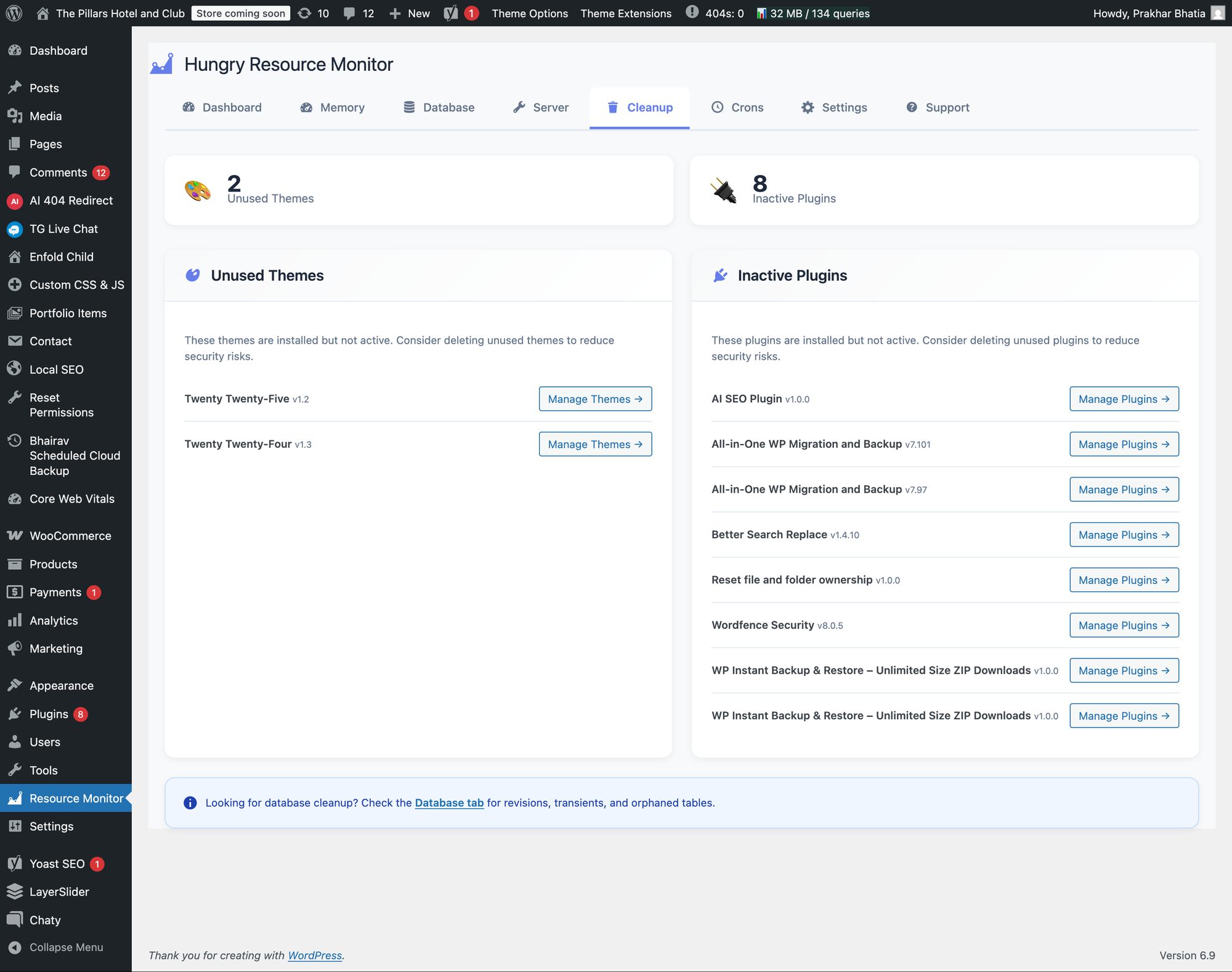Click the Theme Options menu item
The width and height of the screenshot is (1232, 972).
[x=529, y=13]
